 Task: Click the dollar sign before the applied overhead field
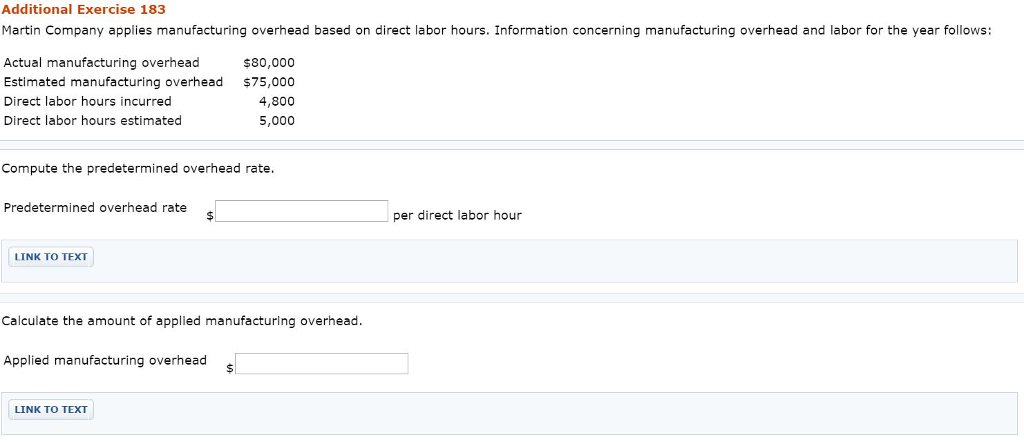point(229,368)
